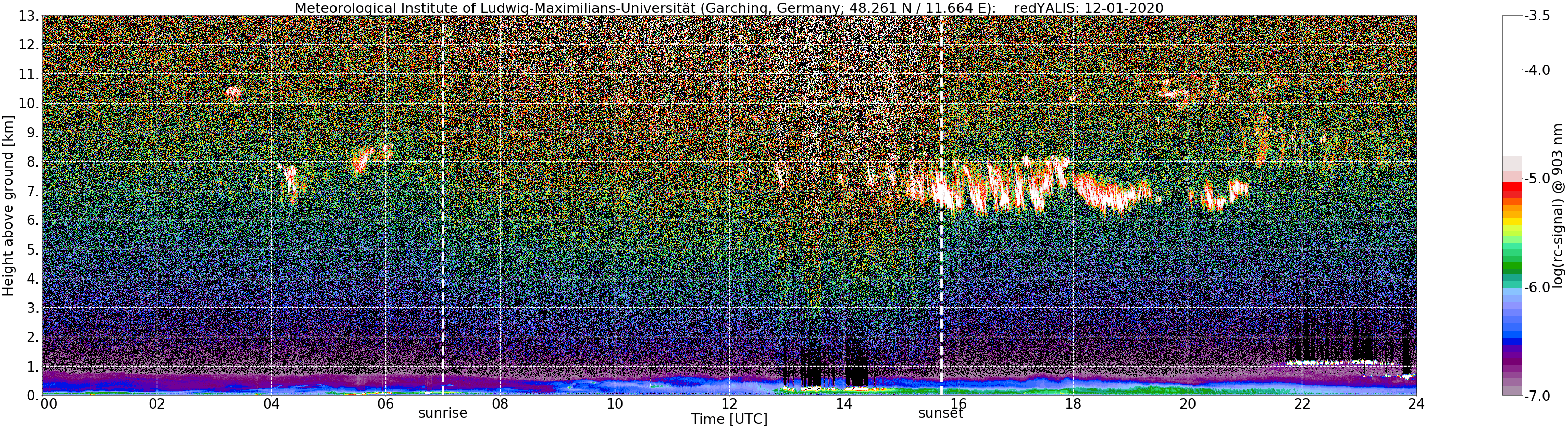The height and width of the screenshot is (429, 1568).
Task: Click the dashed white sunset line
Action: [x=941, y=206]
